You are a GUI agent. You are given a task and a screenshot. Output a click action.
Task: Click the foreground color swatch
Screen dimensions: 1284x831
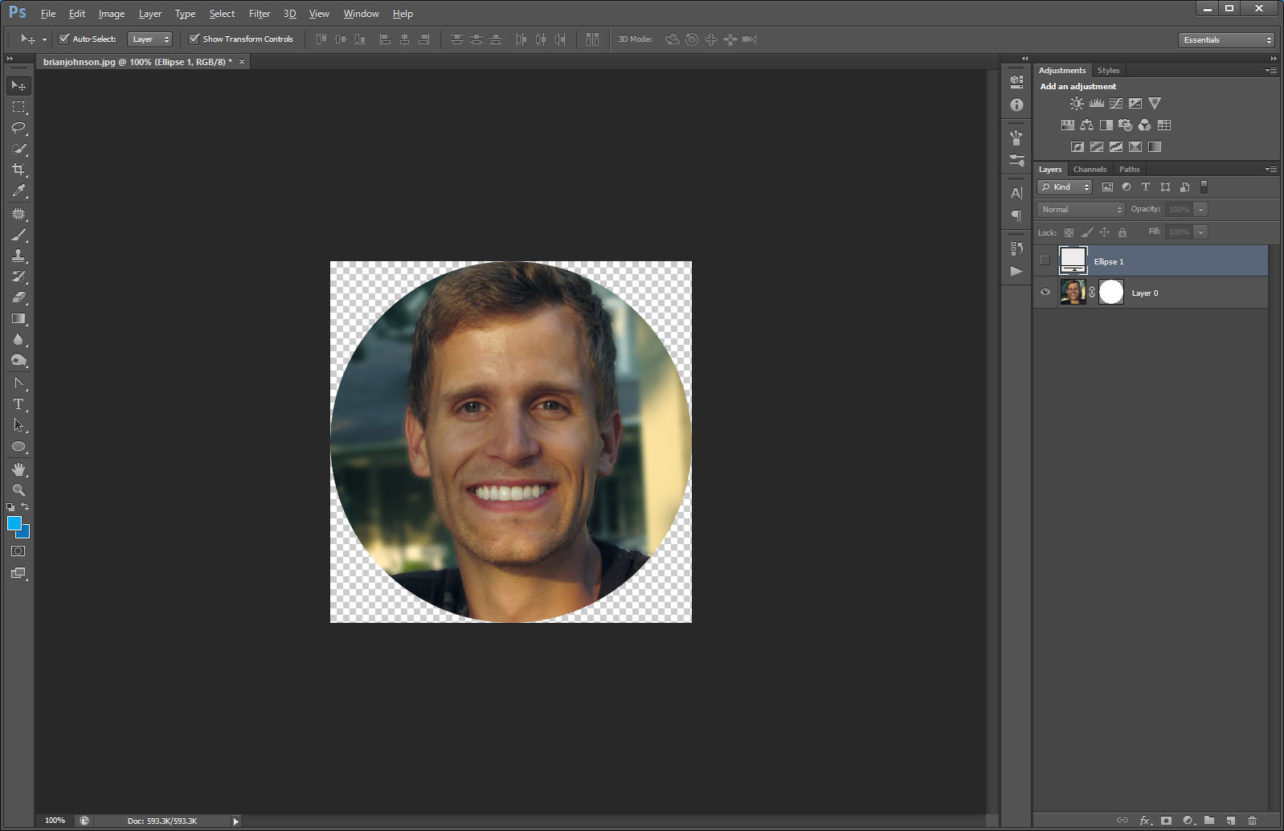[x=16, y=521]
